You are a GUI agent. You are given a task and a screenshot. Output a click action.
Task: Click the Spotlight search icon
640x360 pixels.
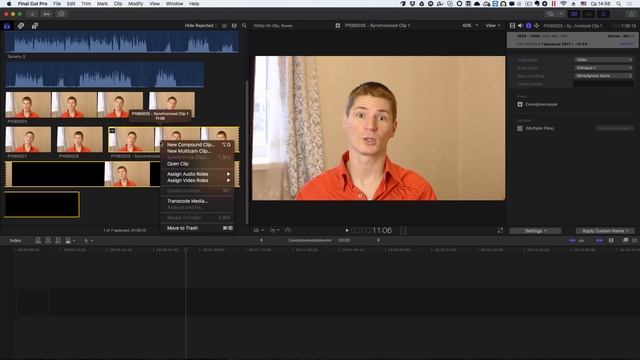tap(619, 4)
